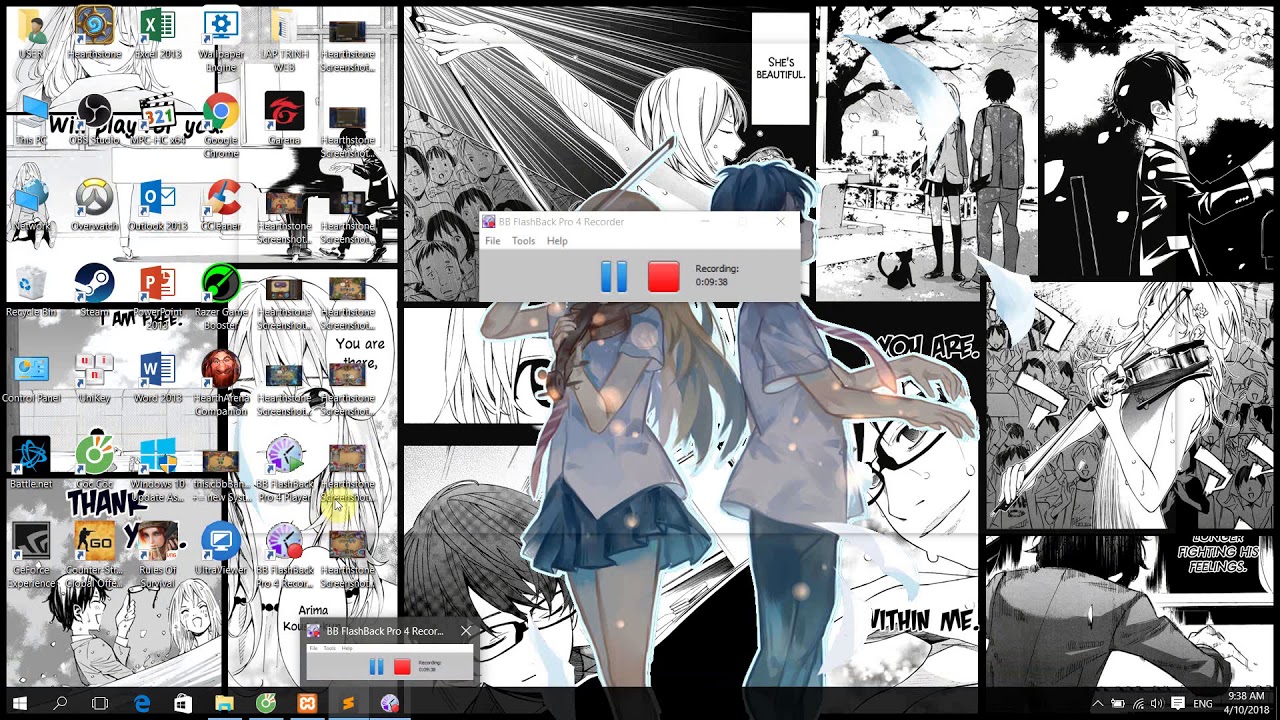The width and height of the screenshot is (1280, 720).
Task: Select the Windows 10 Update Assistant icon
Action: (158, 469)
